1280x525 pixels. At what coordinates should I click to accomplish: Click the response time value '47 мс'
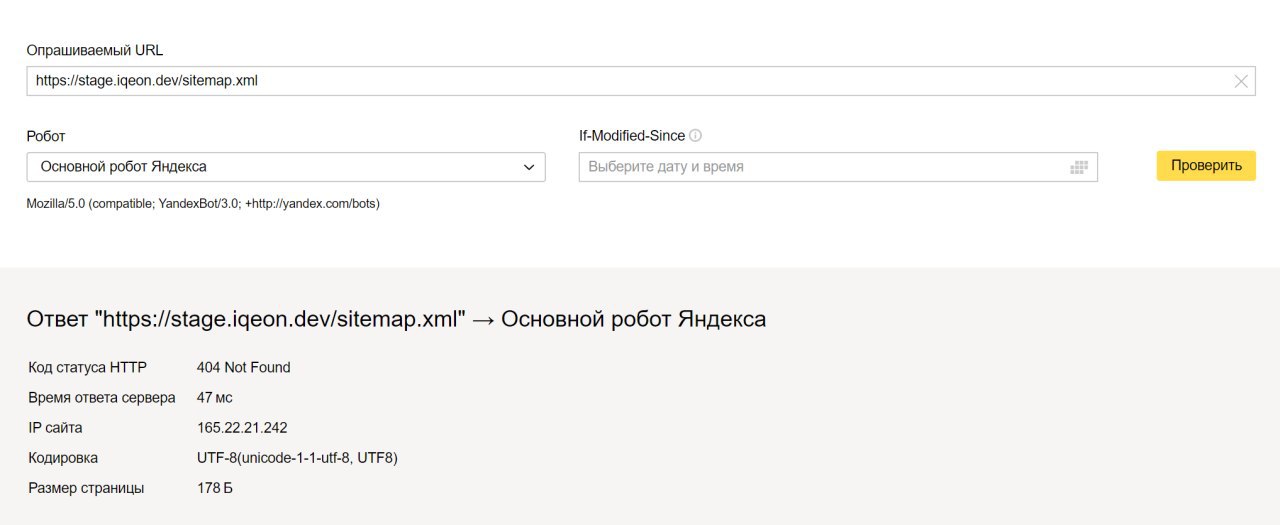pyautogui.click(x=215, y=398)
